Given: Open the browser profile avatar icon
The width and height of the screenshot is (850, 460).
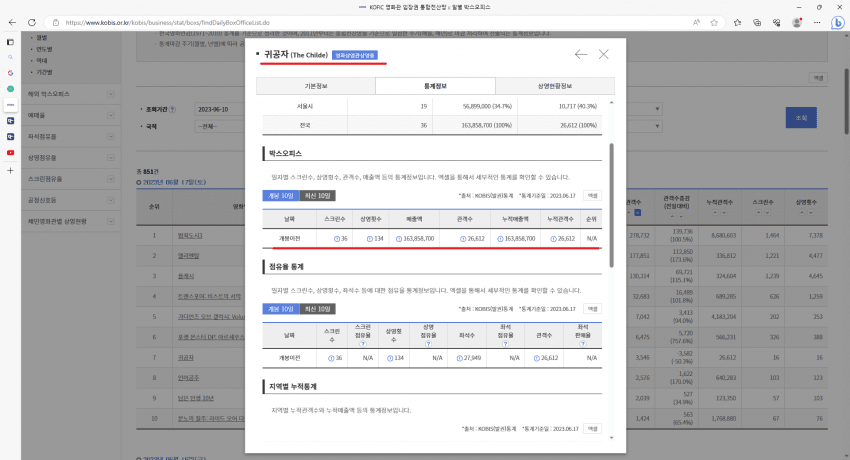Looking at the screenshot, I should coord(797,22).
